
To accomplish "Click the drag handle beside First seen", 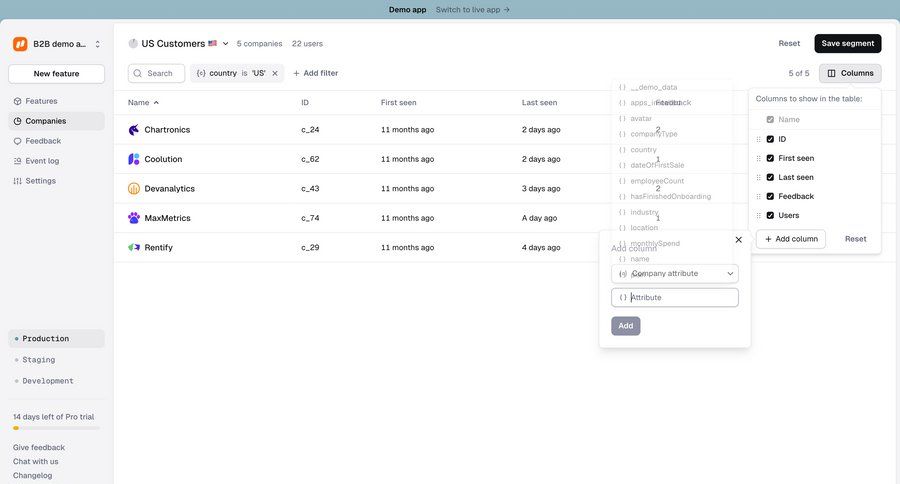I will click(x=758, y=158).
